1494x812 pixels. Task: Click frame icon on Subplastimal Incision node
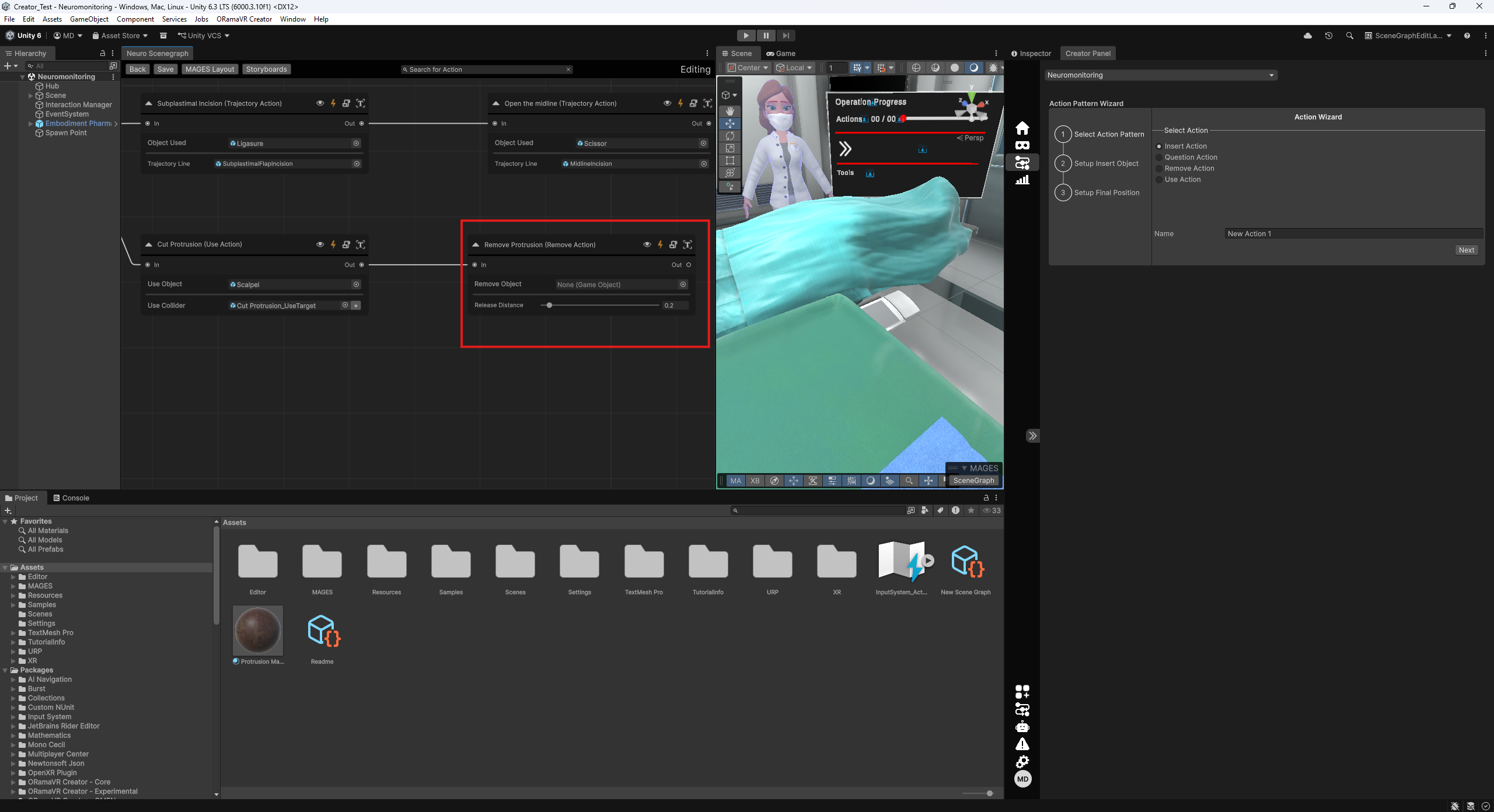361,103
